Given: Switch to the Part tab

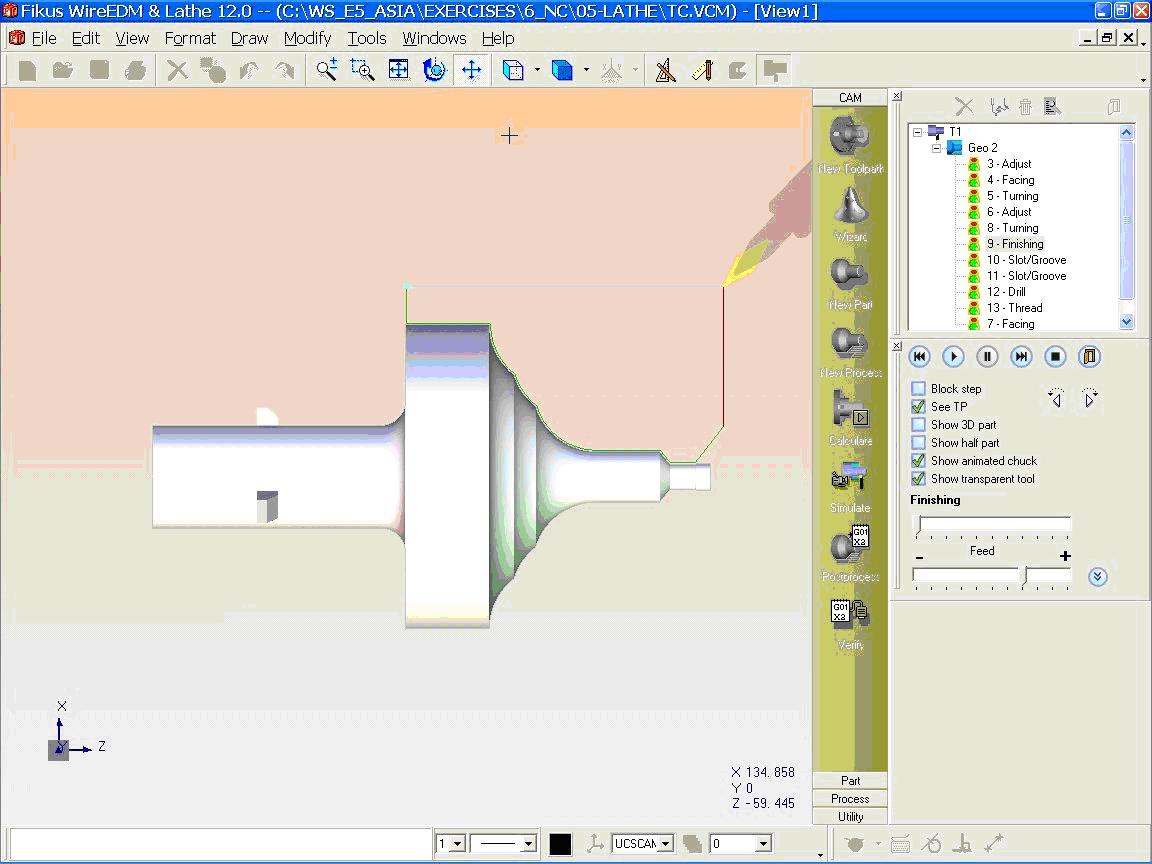Looking at the screenshot, I should point(850,780).
